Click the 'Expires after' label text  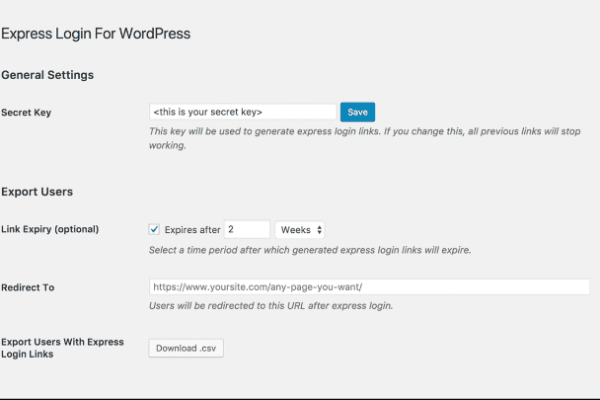192,230
